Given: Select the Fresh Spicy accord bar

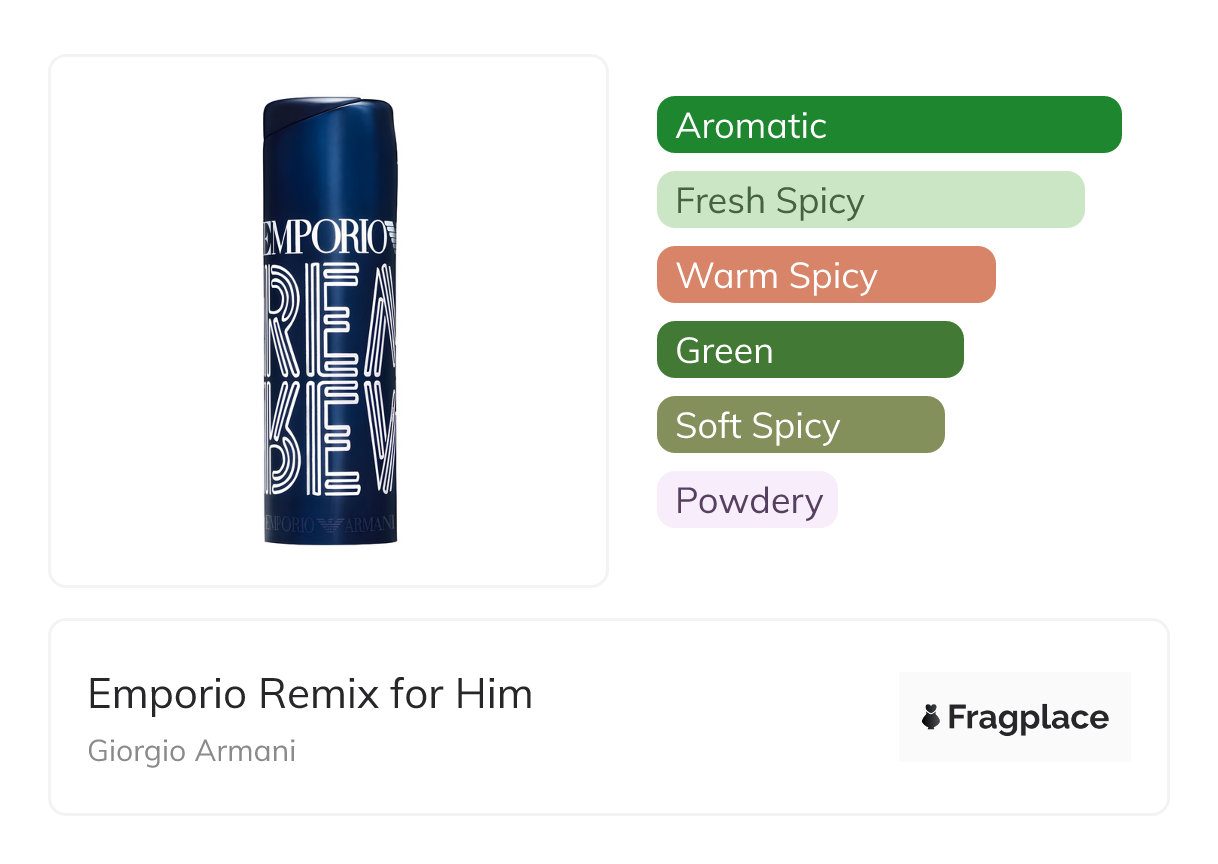Looking at the screenshot, I should 870,200.
